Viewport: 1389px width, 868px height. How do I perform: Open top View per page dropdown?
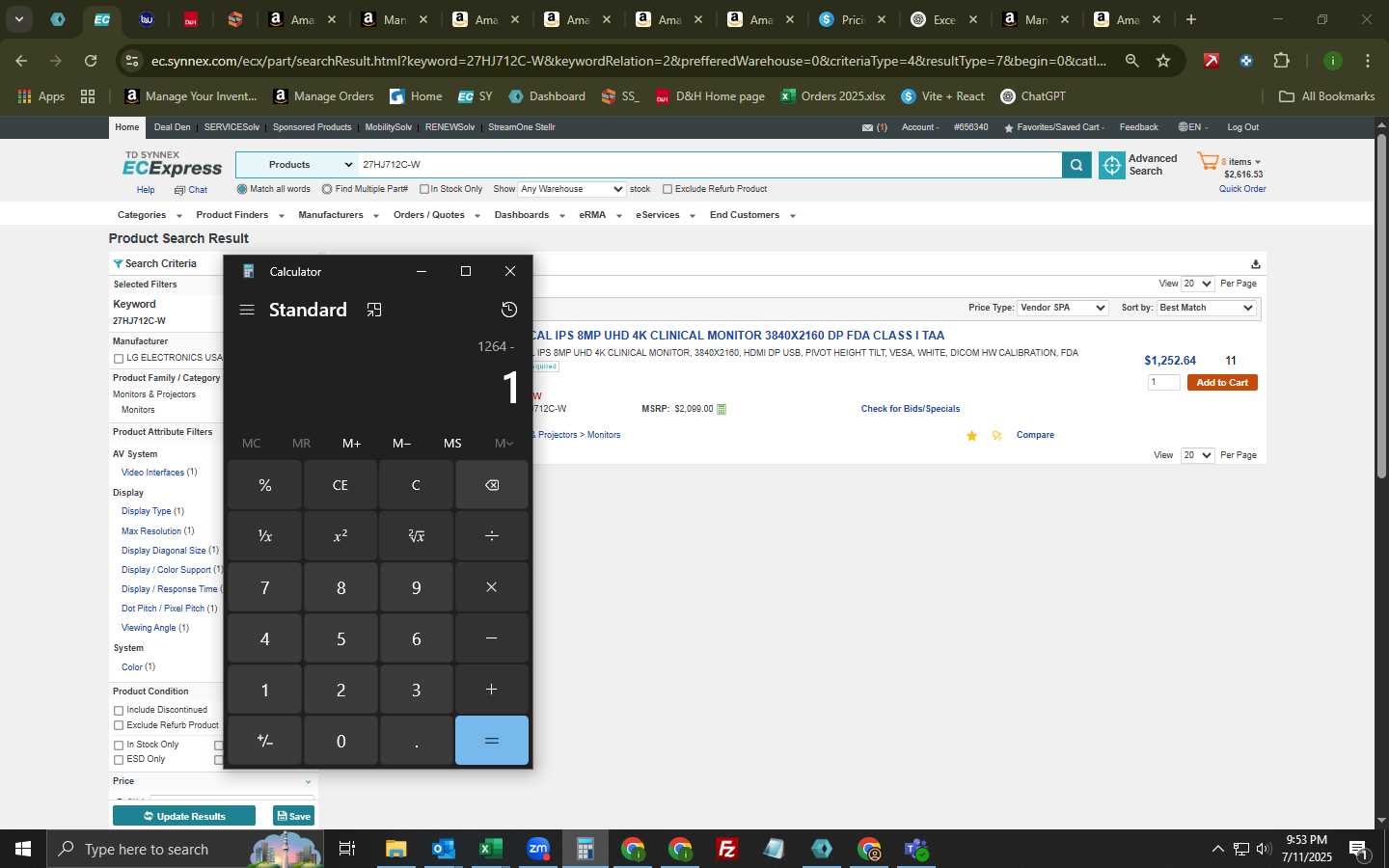point(1197,284)
